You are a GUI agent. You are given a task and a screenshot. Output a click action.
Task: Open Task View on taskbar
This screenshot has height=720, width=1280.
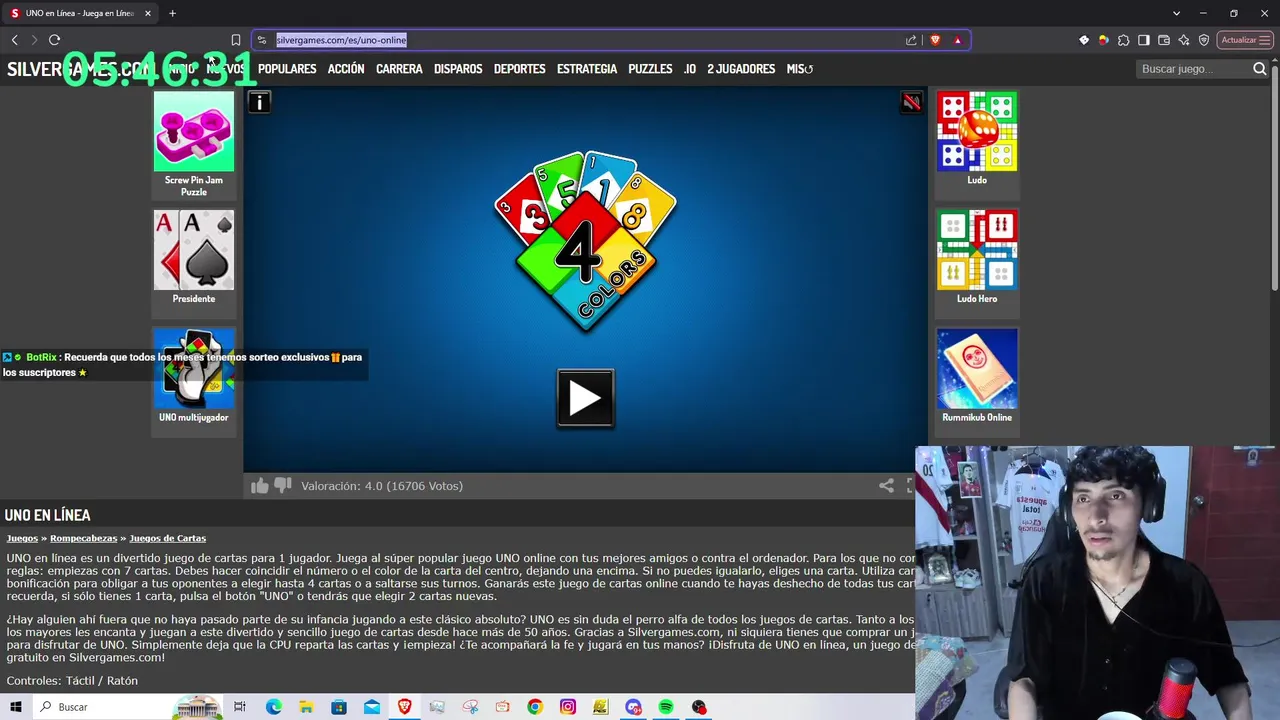pyautogui.click(x=240, y=707)
